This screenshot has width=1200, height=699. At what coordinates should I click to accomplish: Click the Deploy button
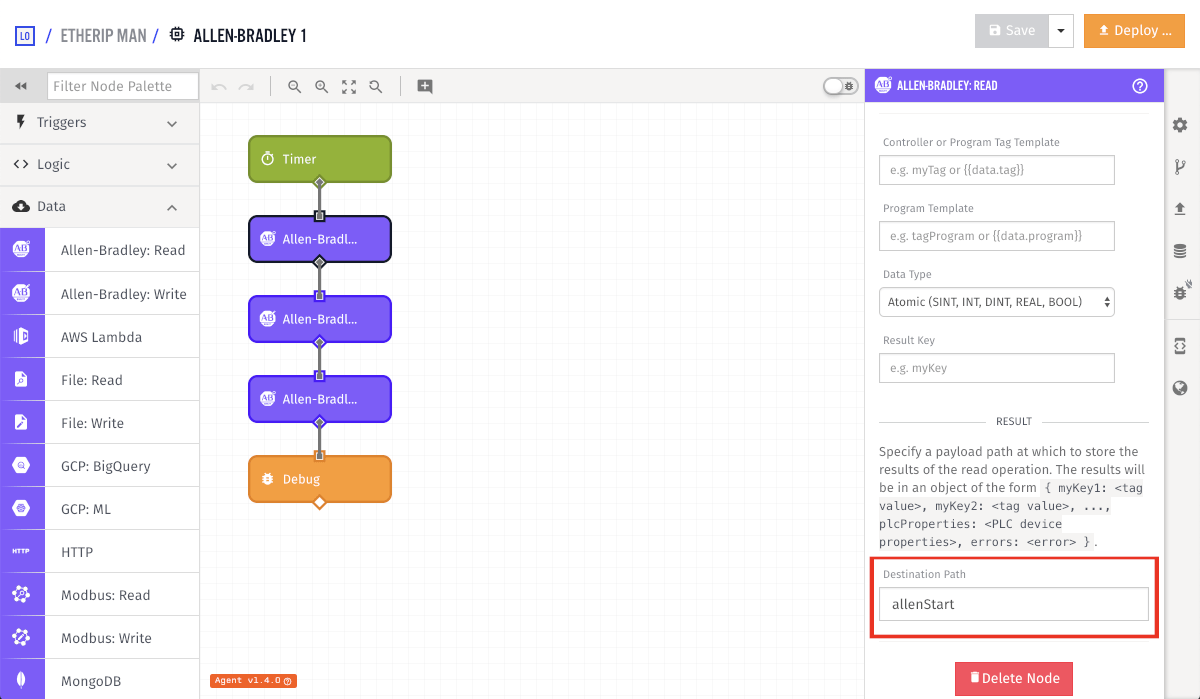(x=1134, y=31)
